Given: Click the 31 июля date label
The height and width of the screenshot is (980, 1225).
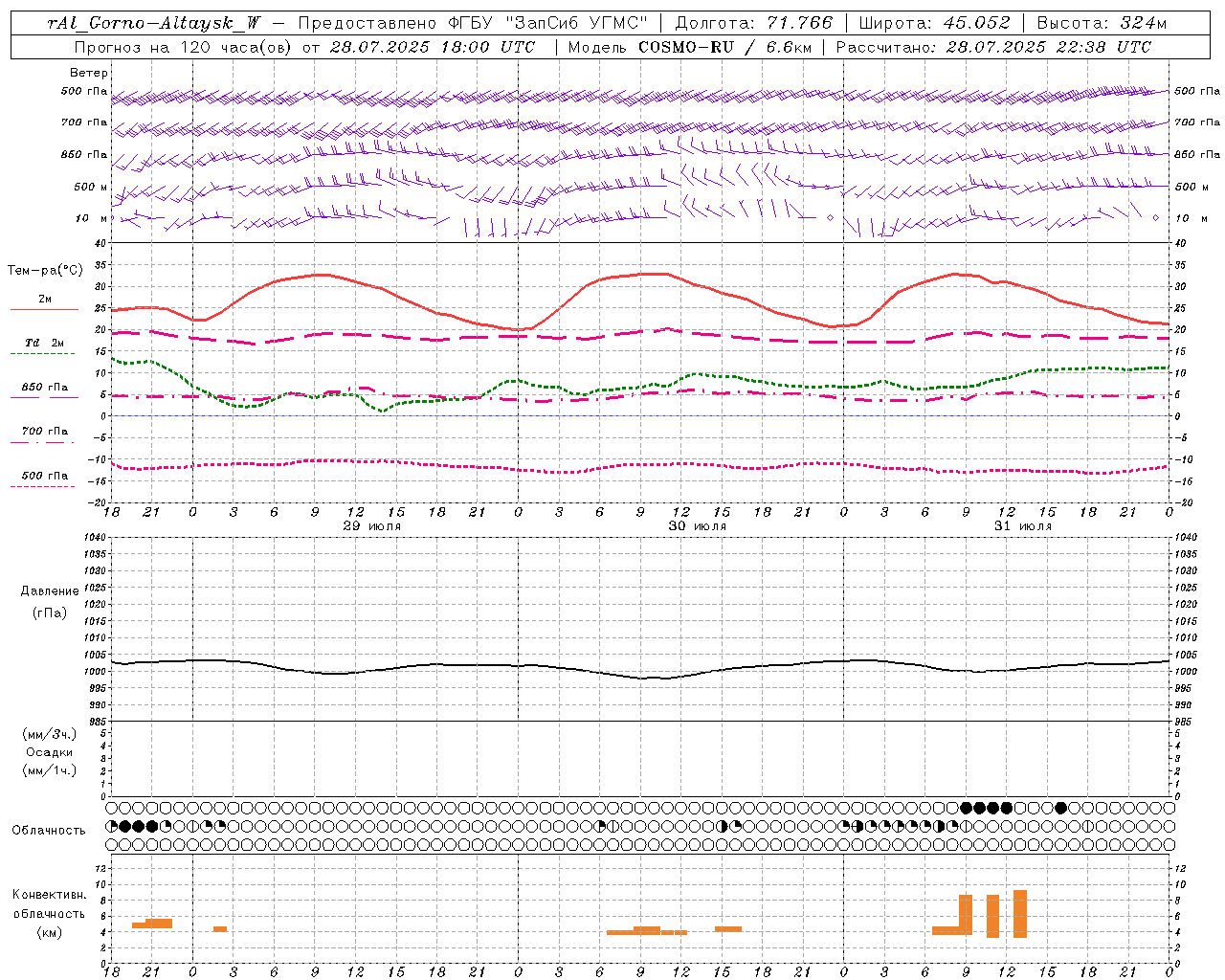Looking at the screenshot, I should click(1023, 526).
